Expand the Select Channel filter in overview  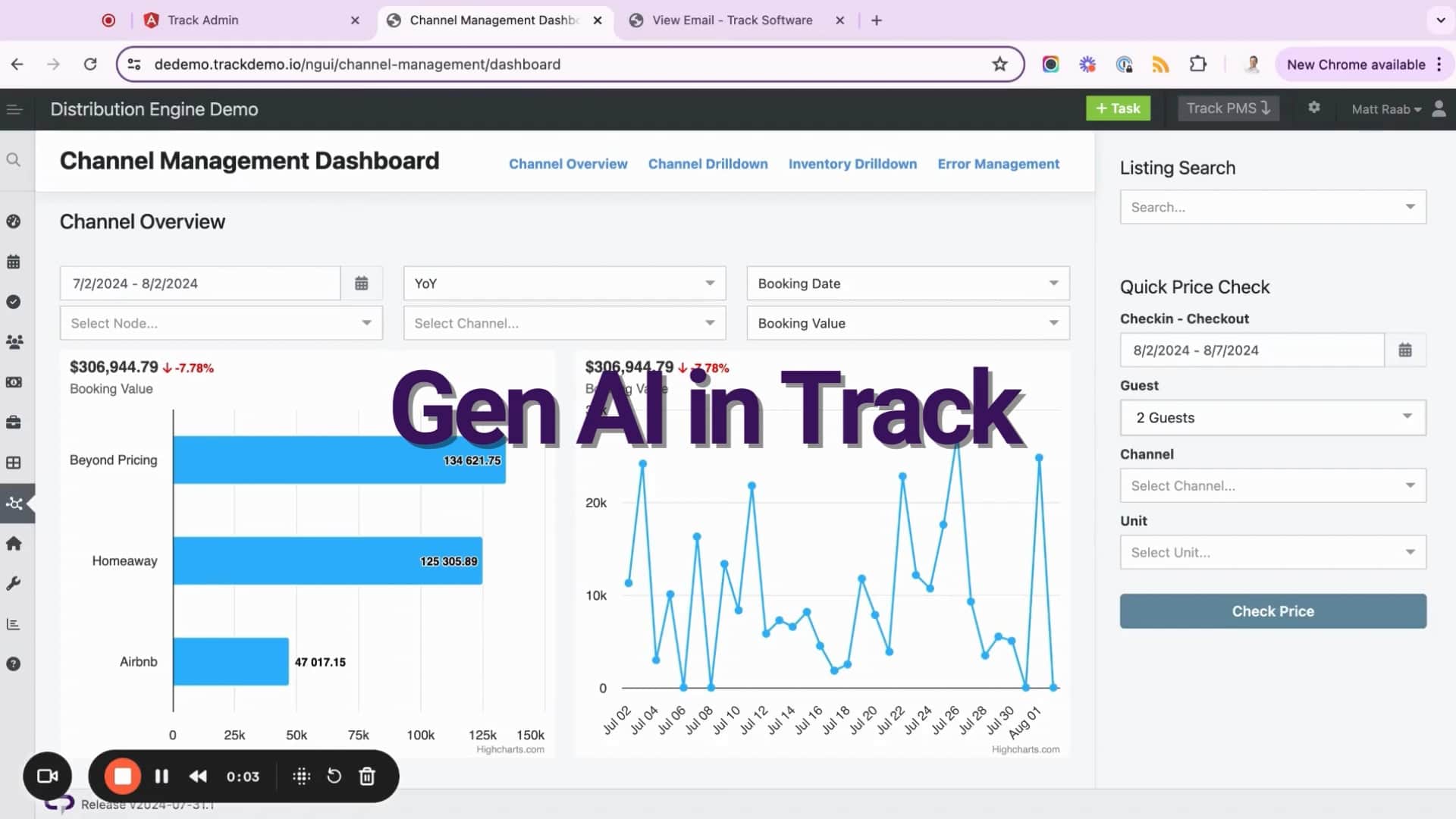[x=564, y=323]
